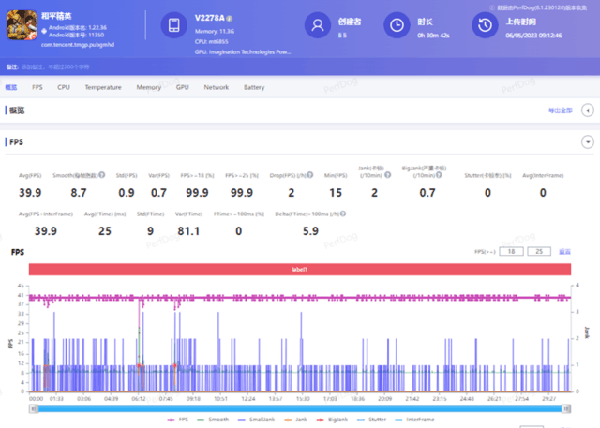Click info icon beside V2278A device name

tap(229, 19)
